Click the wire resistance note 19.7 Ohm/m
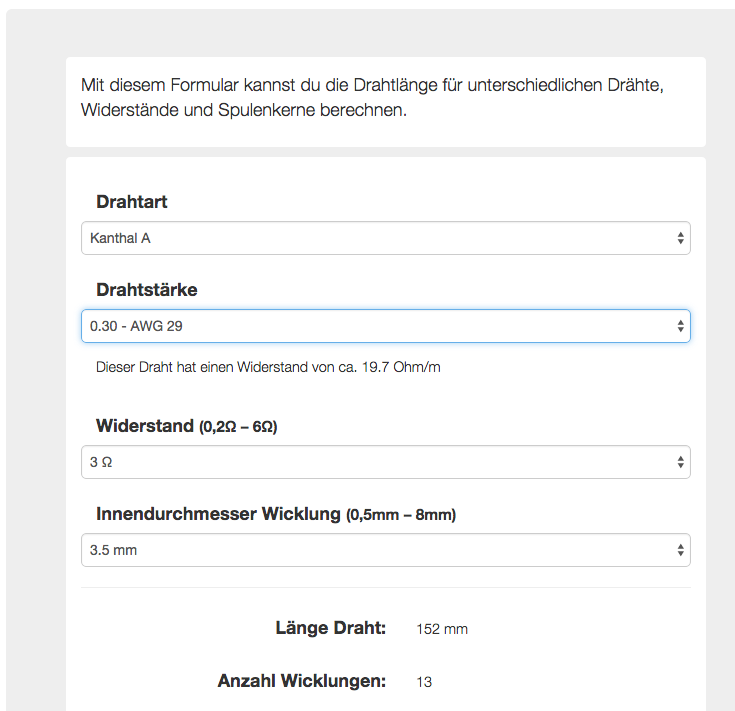735x711 pixels. [x=268, y=367]
